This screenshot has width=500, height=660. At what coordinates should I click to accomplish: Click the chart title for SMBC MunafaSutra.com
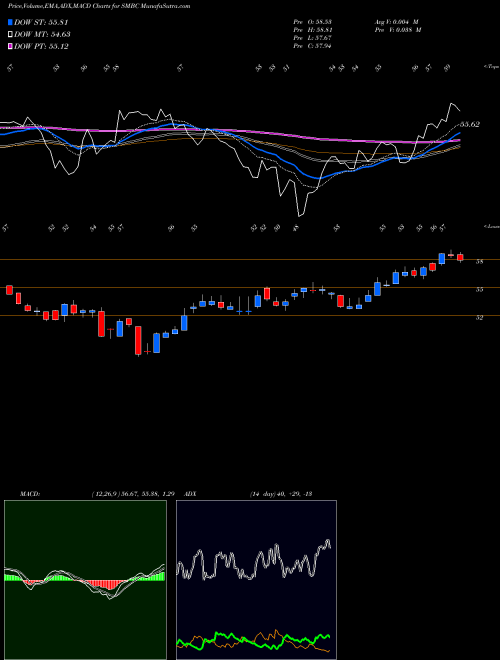[x=99, y=6]
